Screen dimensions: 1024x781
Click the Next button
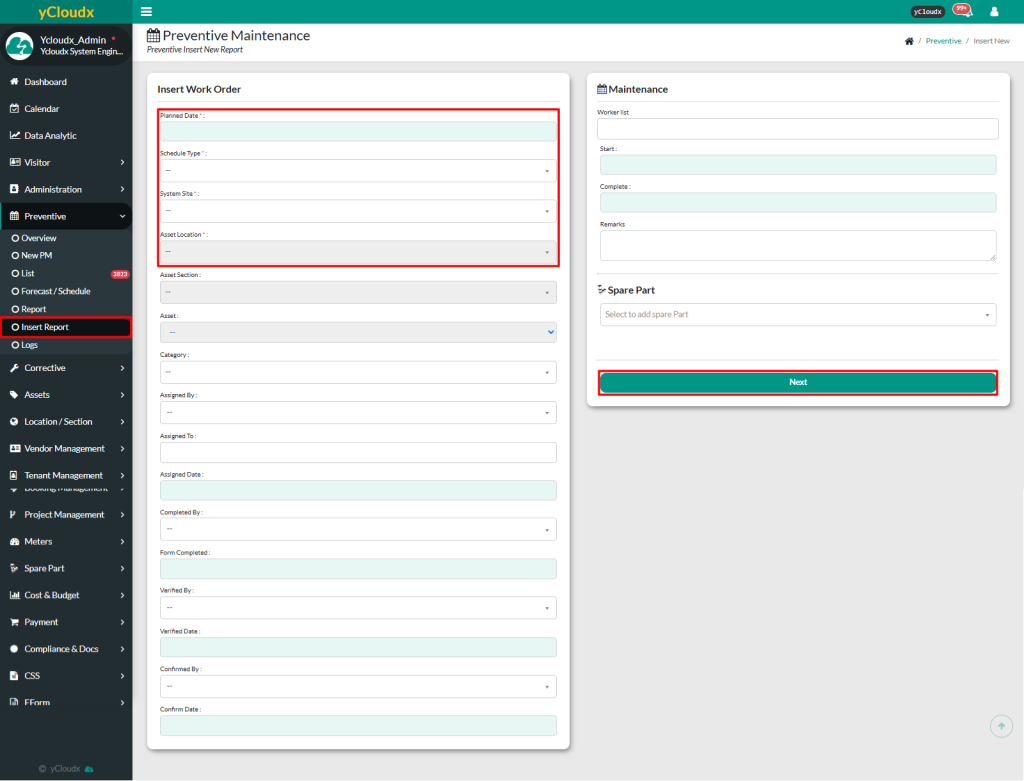click(x=797, y=382)
